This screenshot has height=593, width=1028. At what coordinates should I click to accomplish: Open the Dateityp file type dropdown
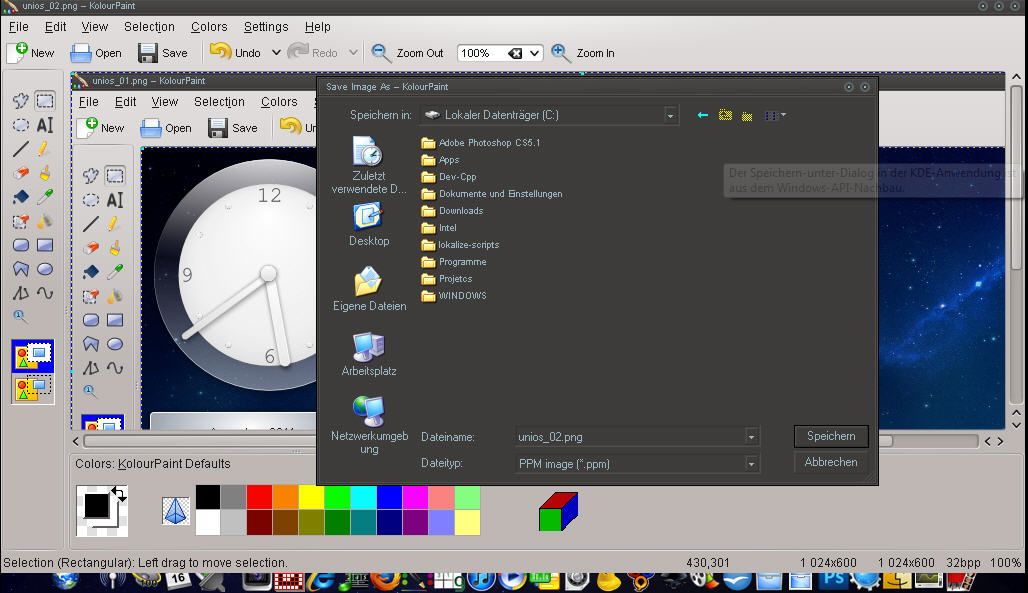point(751,464)
